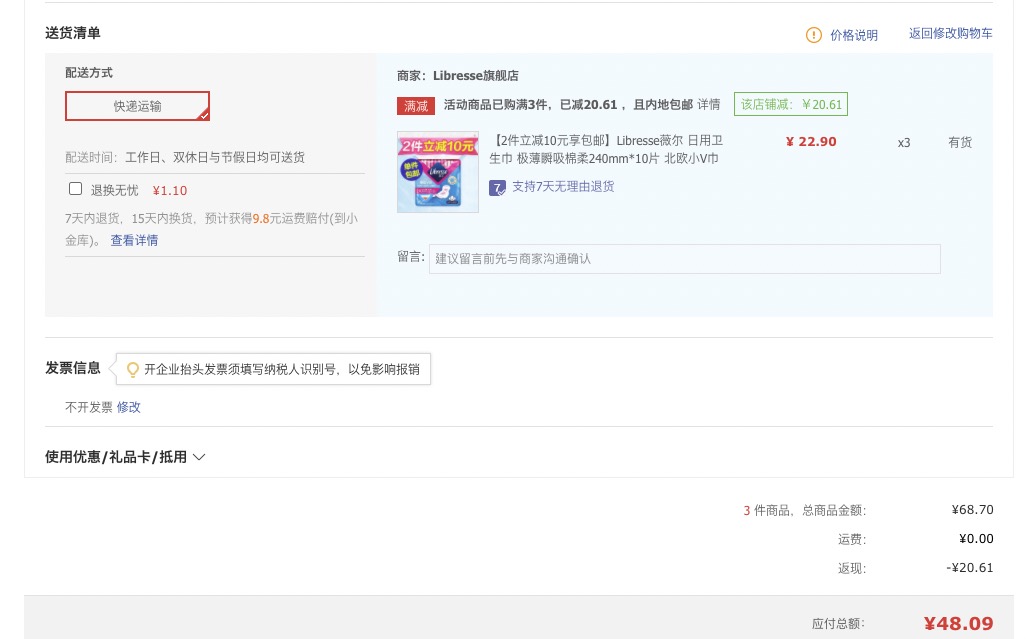Click the Libresse旗舰店 merchant name
The image size is (1027, 639).
point(476,75)
